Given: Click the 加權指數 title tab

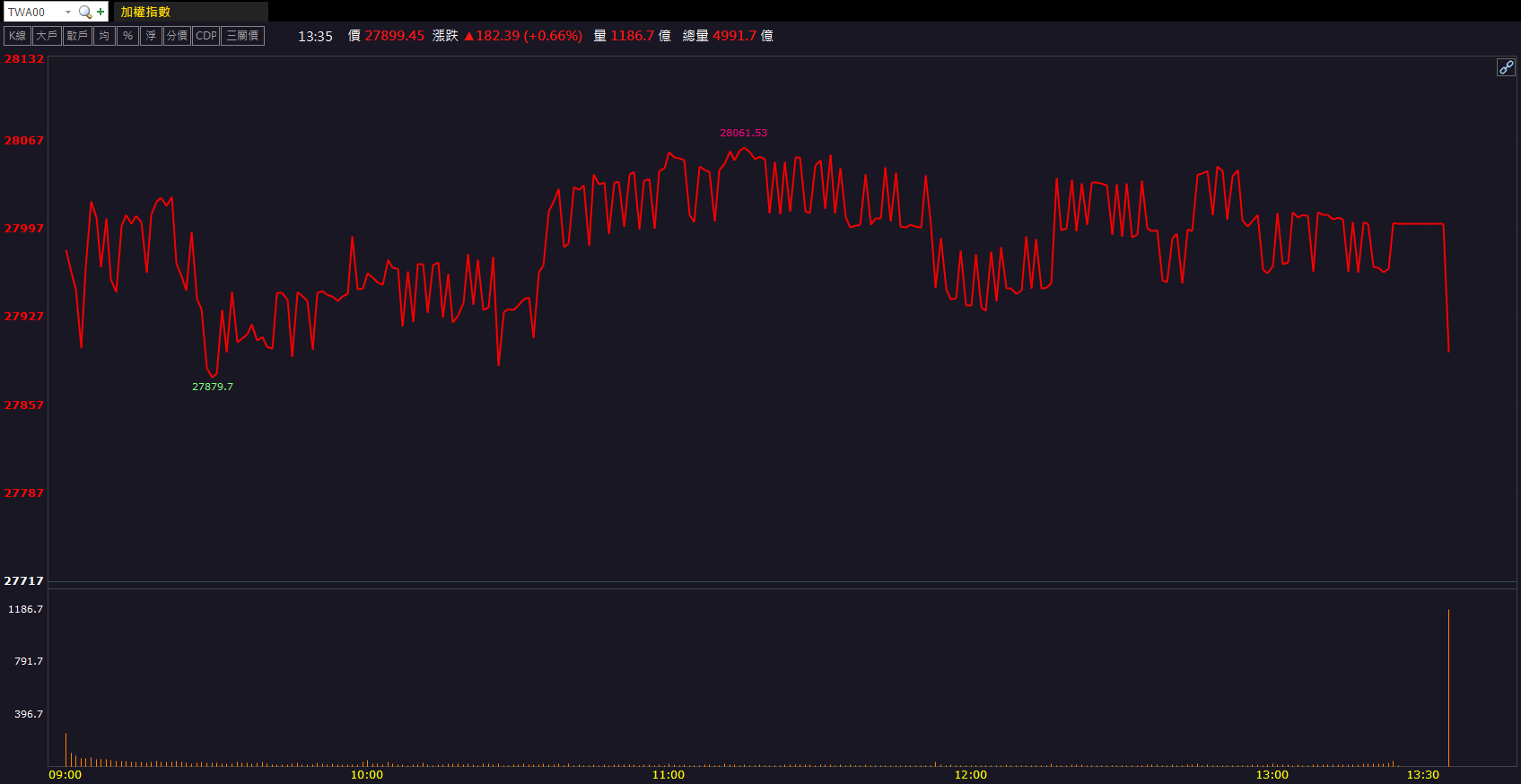Looking at the screenshot, I should click(x=145, y=12).
